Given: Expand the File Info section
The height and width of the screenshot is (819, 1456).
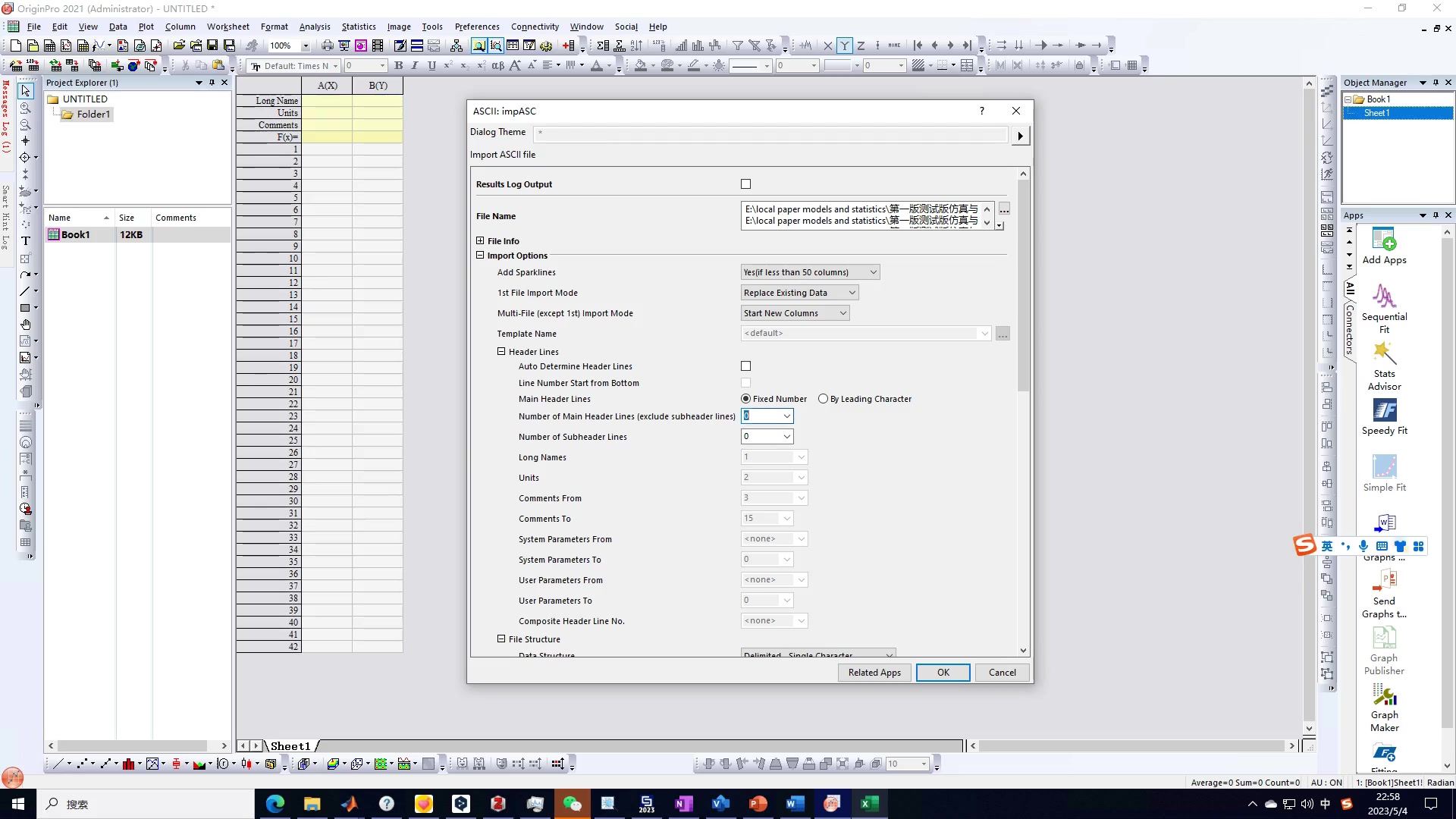Looking at the screenshot, I should (480, 241).
